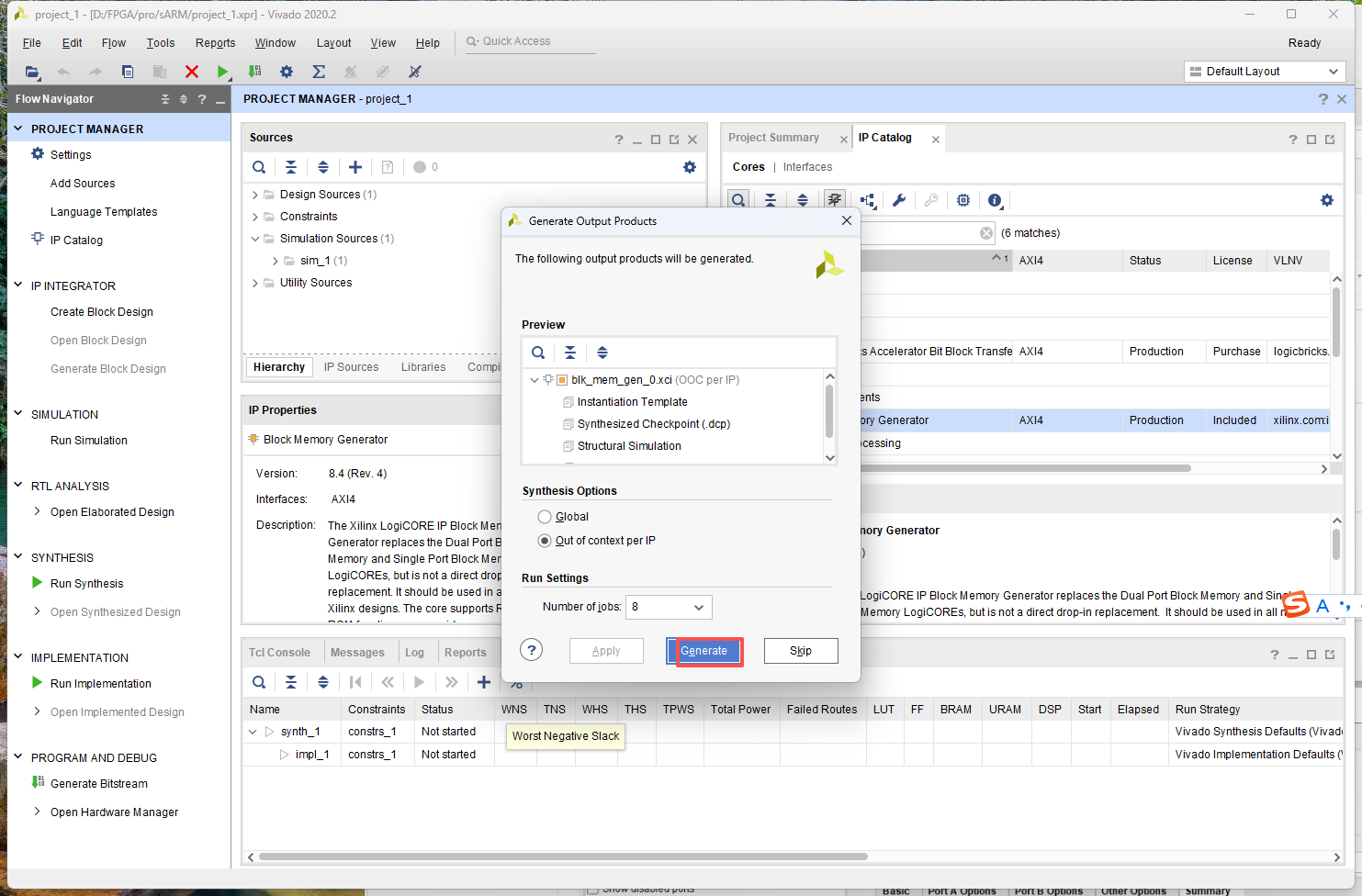Image resolution: width=1362 pixels, height=896 pixels.
Task: Switch to Tcl Console tab
Action: (x=279, y=653)
